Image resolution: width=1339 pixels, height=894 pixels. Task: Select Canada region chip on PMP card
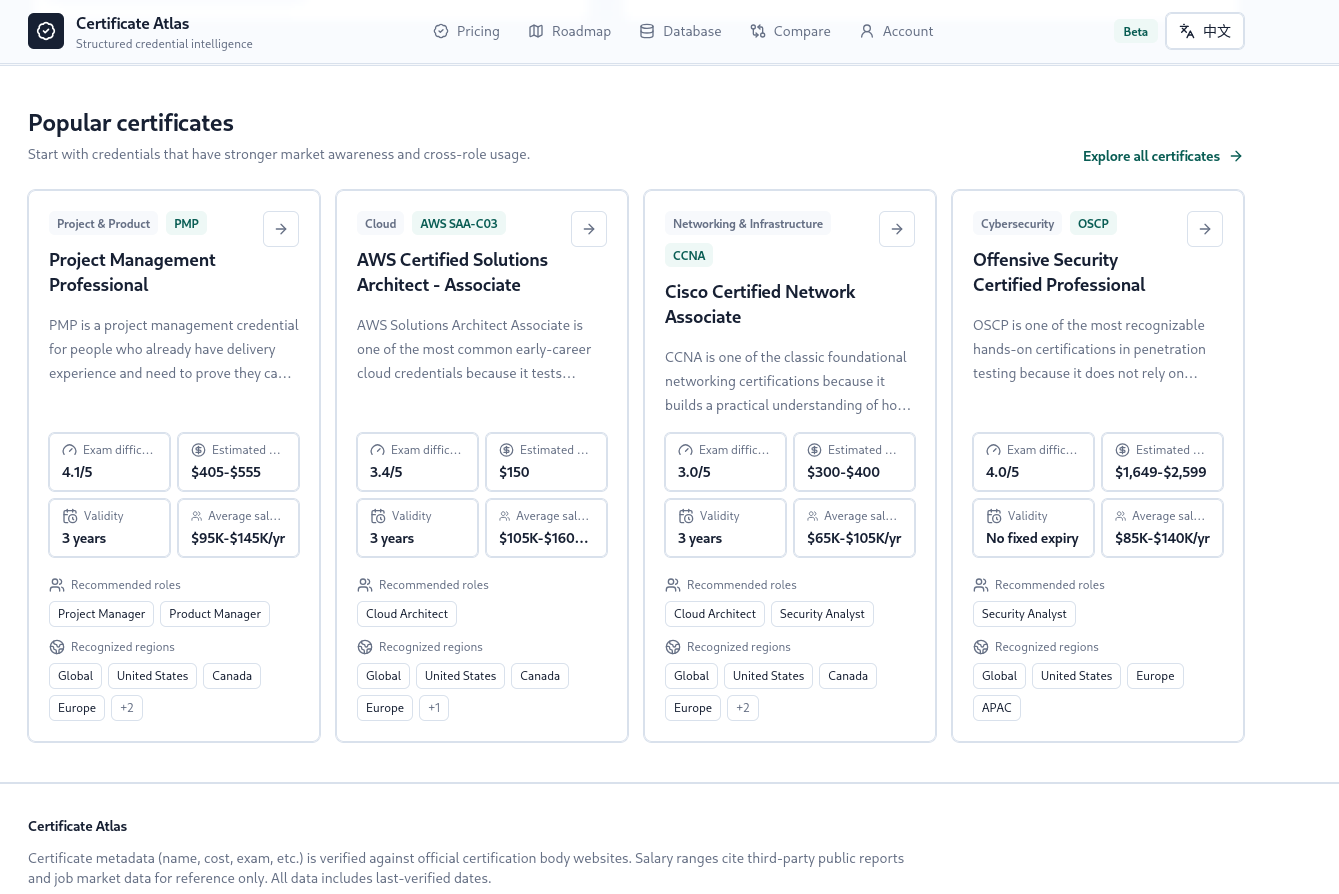[x=232, y=676]
